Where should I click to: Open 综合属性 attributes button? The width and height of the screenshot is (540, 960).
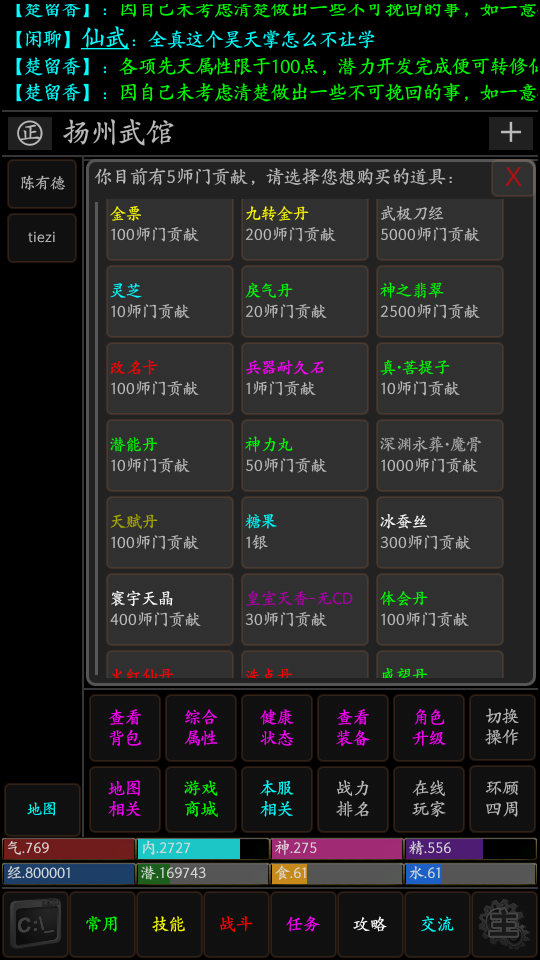coord(201,728)
